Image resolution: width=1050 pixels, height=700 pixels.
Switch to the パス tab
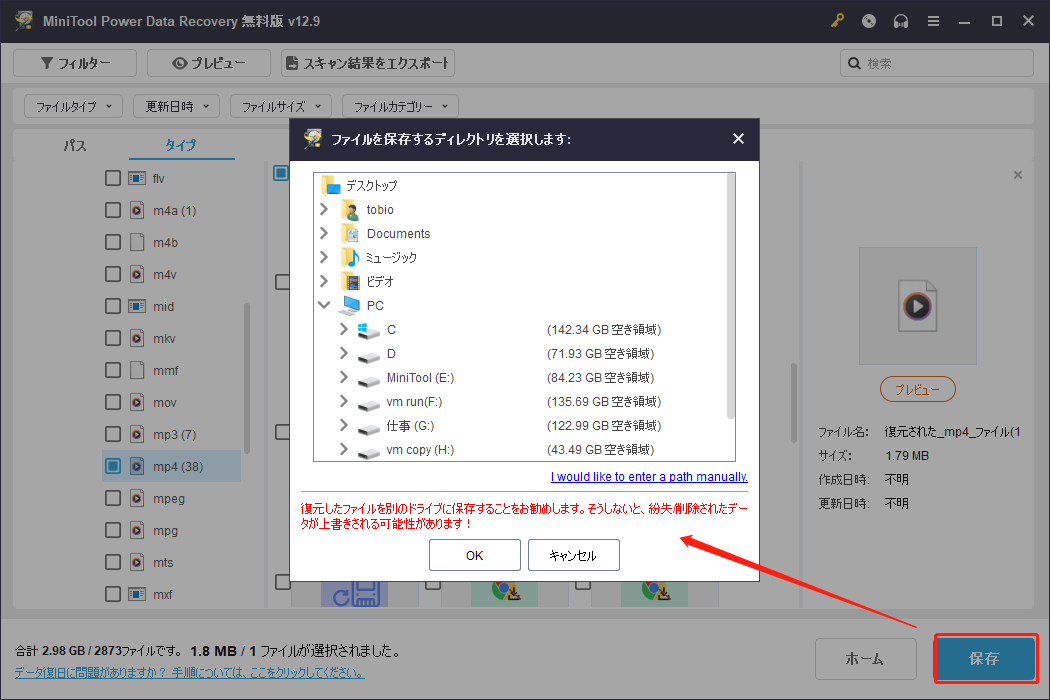click(x=74, y=145)
